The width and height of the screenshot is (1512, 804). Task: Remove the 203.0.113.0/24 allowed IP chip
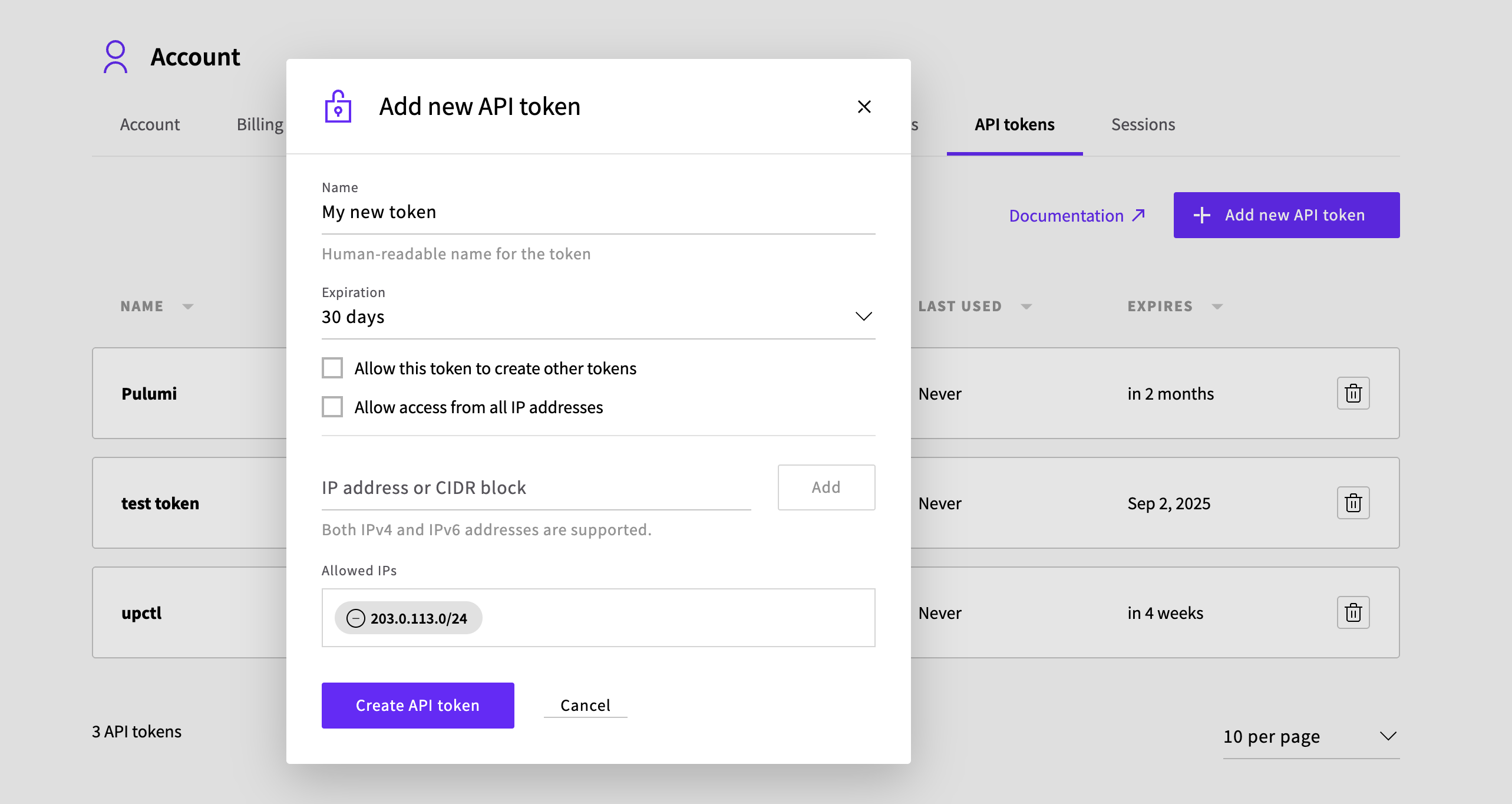click(355, 618)
